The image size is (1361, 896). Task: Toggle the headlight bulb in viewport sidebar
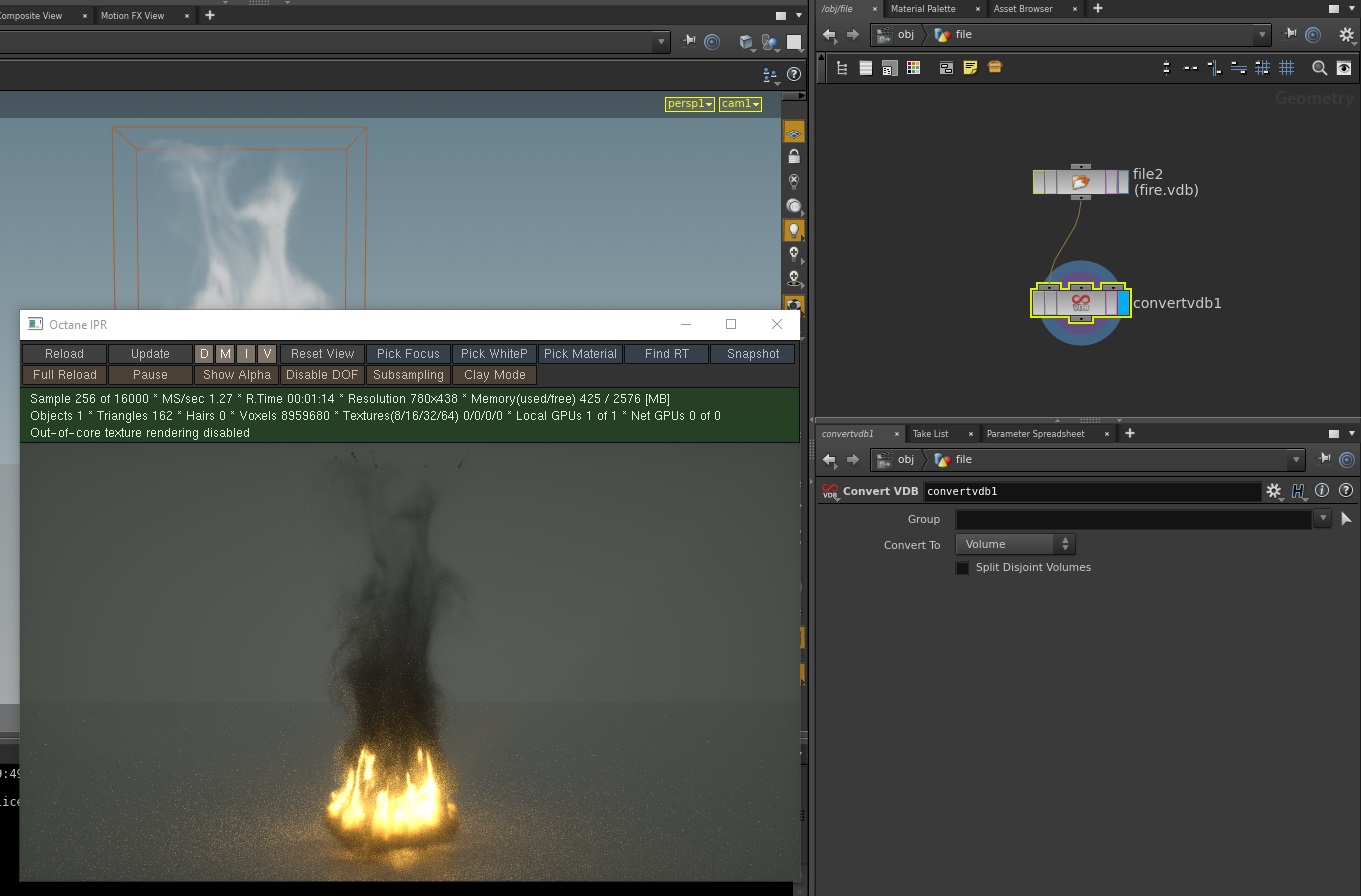794,230
